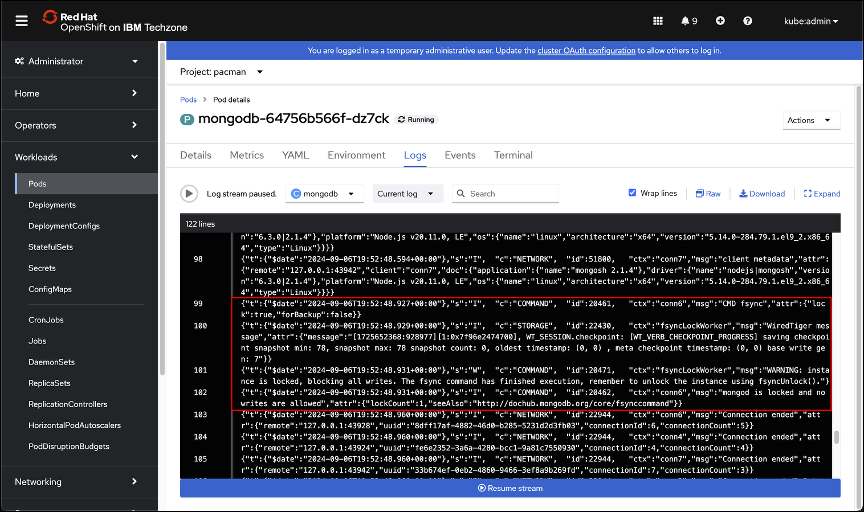Switch to the Terminal tab
This screenshot has width=864, height=512.
513,156
